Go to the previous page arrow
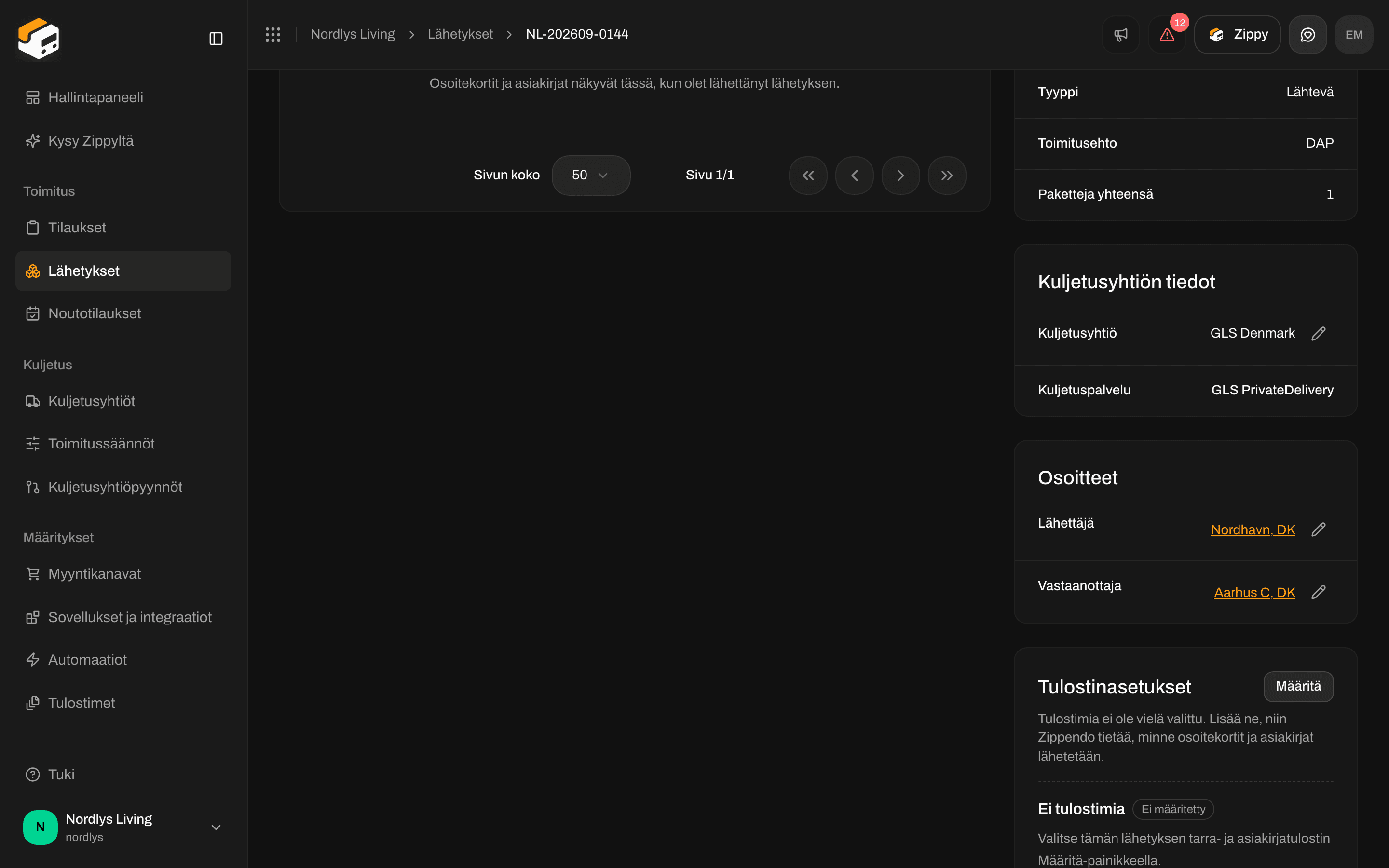 [855, 175]
